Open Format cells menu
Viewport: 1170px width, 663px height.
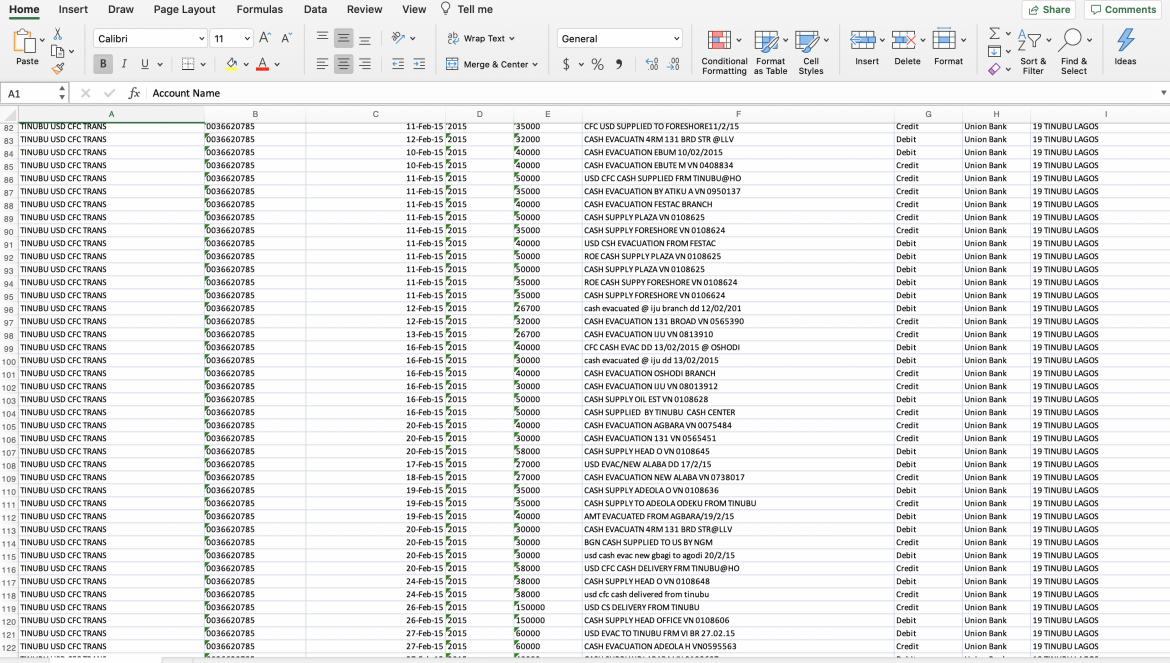pyautogui.click(x=948, y=48)
